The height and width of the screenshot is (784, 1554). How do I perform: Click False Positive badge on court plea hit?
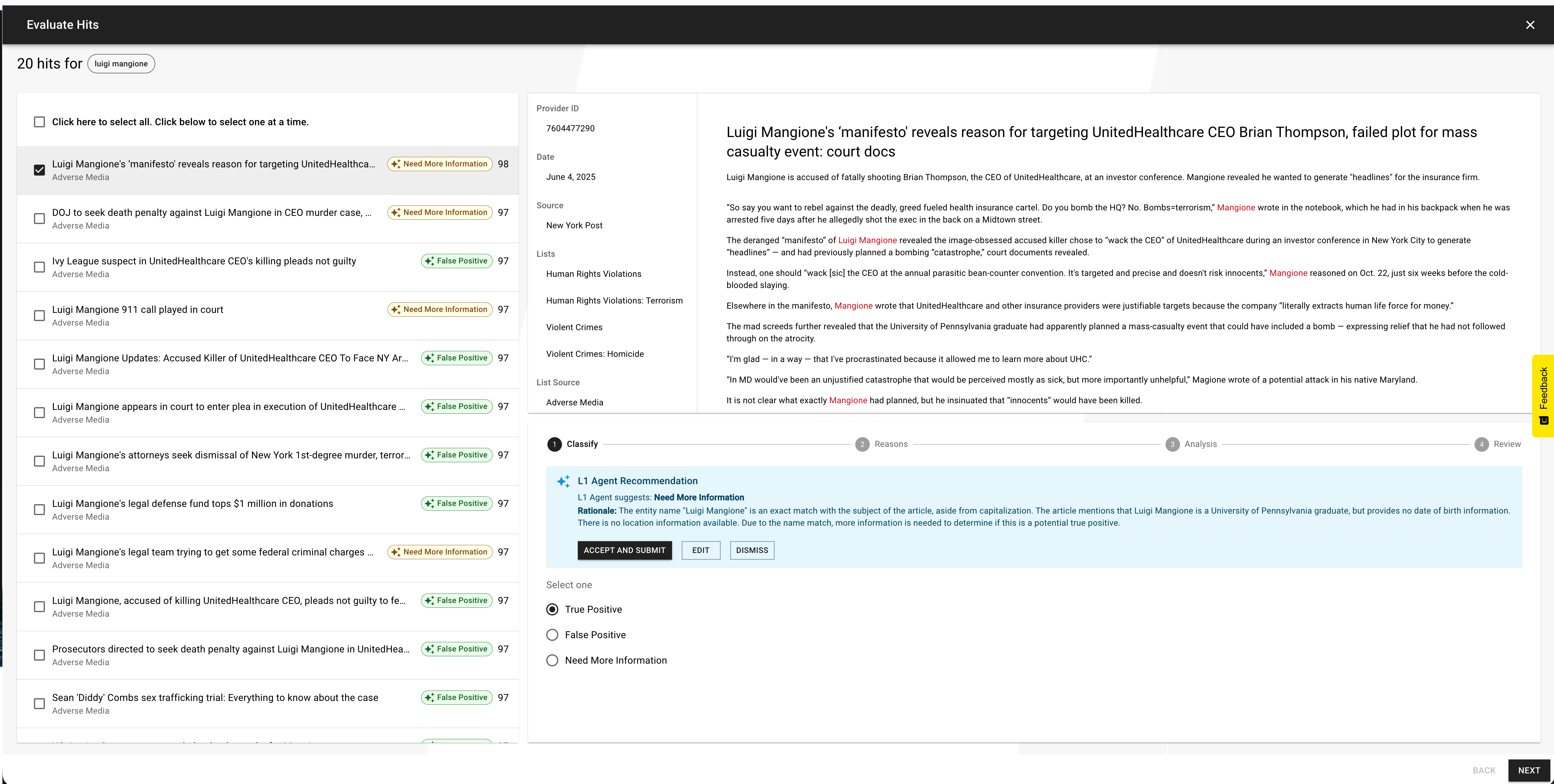coord(457,407)
